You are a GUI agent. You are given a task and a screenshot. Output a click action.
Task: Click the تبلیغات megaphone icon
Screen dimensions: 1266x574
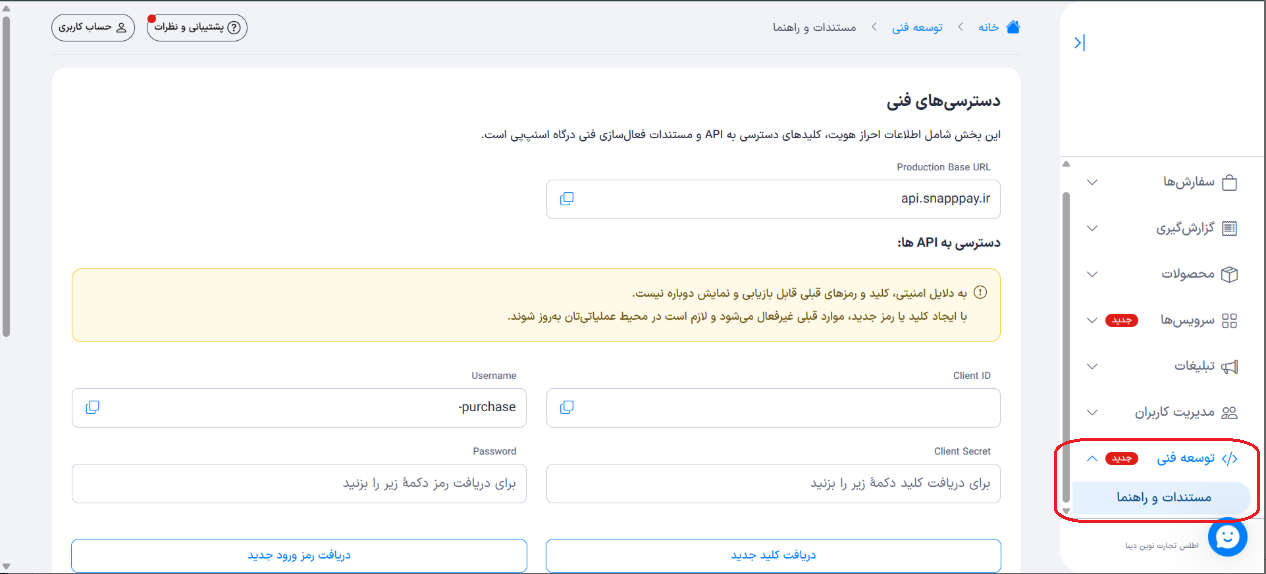(1230, 366)
